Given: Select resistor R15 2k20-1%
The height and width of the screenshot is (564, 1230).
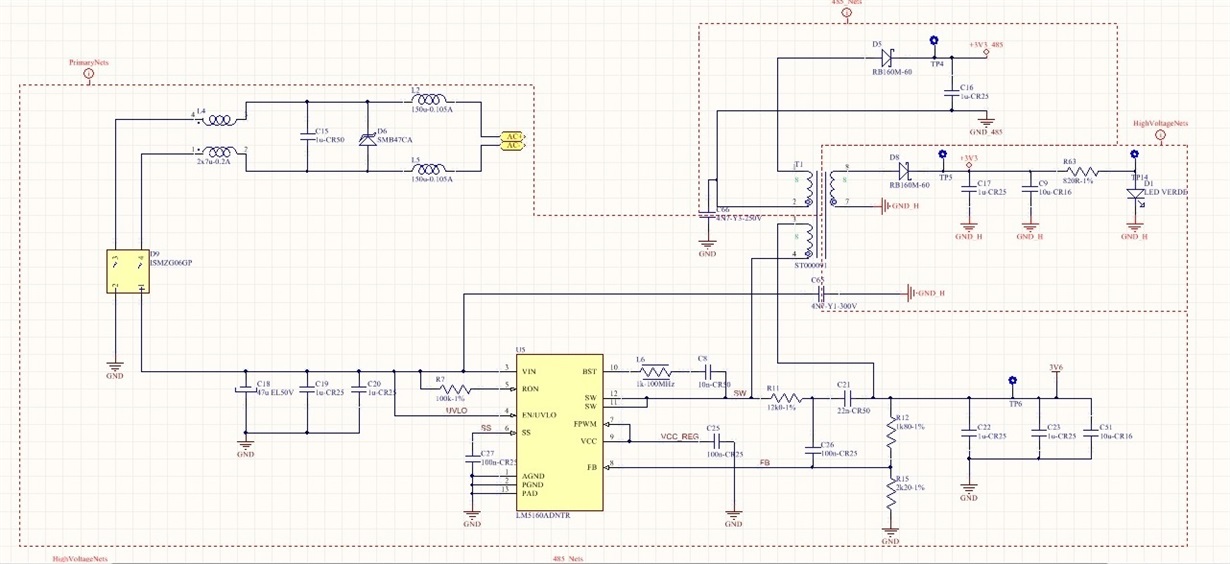Looking at the screenshot, I should pyautogui.click(x=891, y=494).
